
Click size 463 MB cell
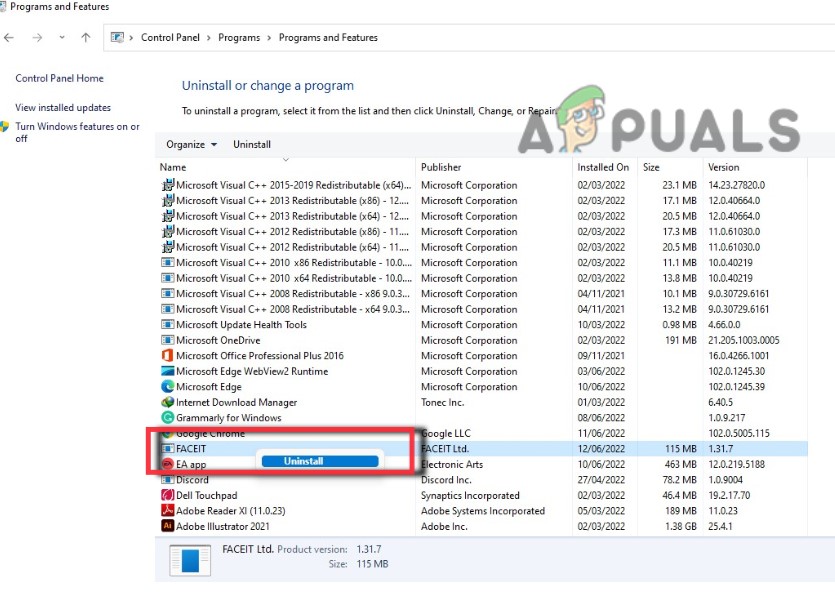point(681,464)
